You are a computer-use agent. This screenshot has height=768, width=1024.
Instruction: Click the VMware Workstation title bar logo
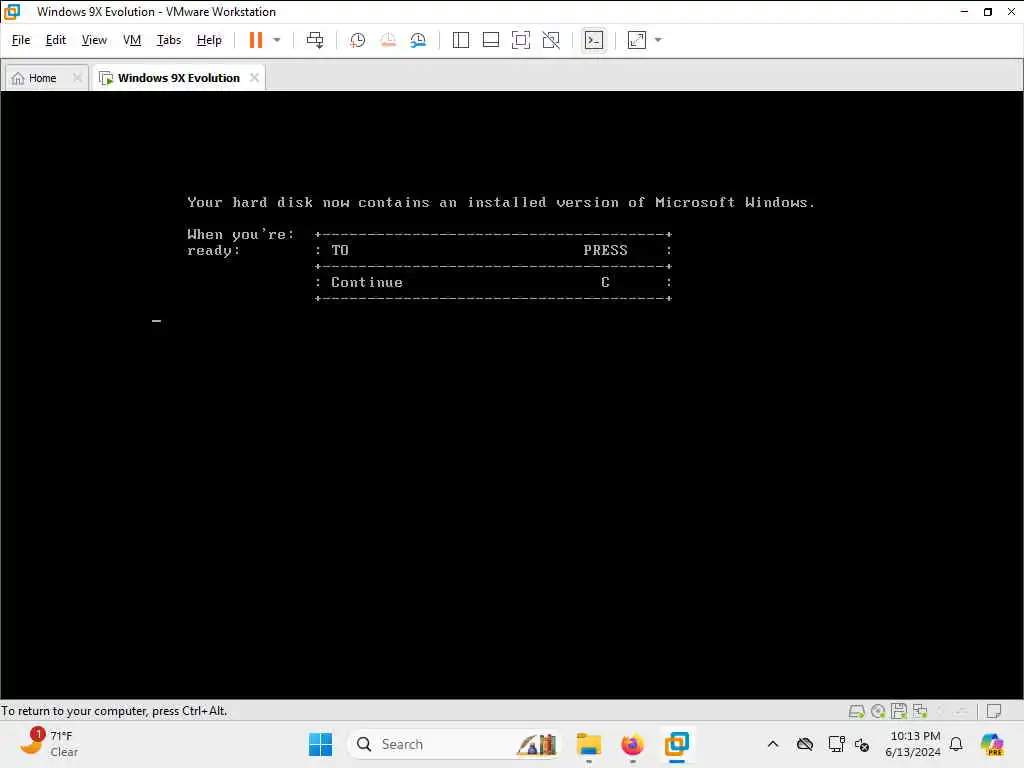[12, 12]
